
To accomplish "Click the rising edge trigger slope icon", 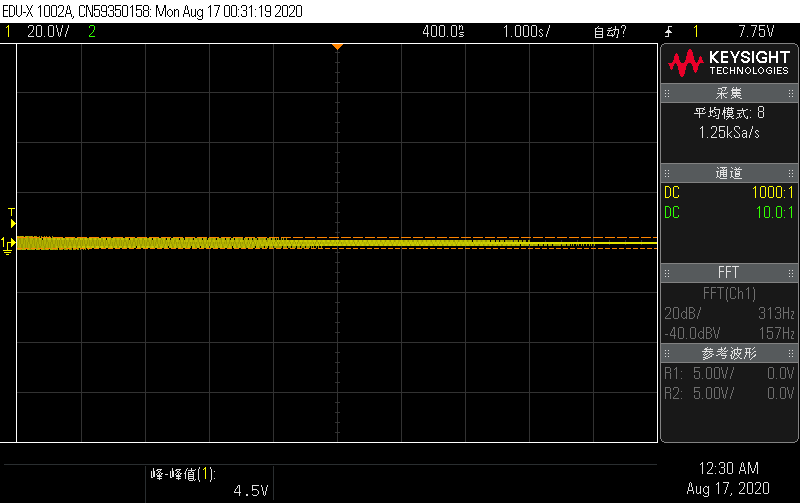I will point(667,32).
